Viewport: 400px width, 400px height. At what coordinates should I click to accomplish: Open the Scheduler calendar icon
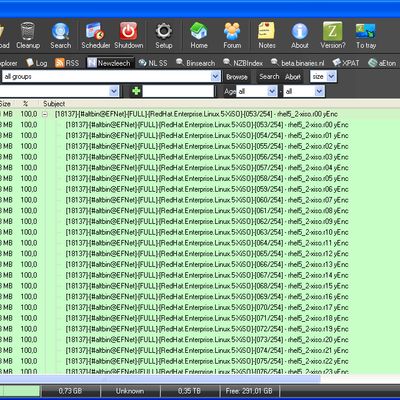click(95, 31)
